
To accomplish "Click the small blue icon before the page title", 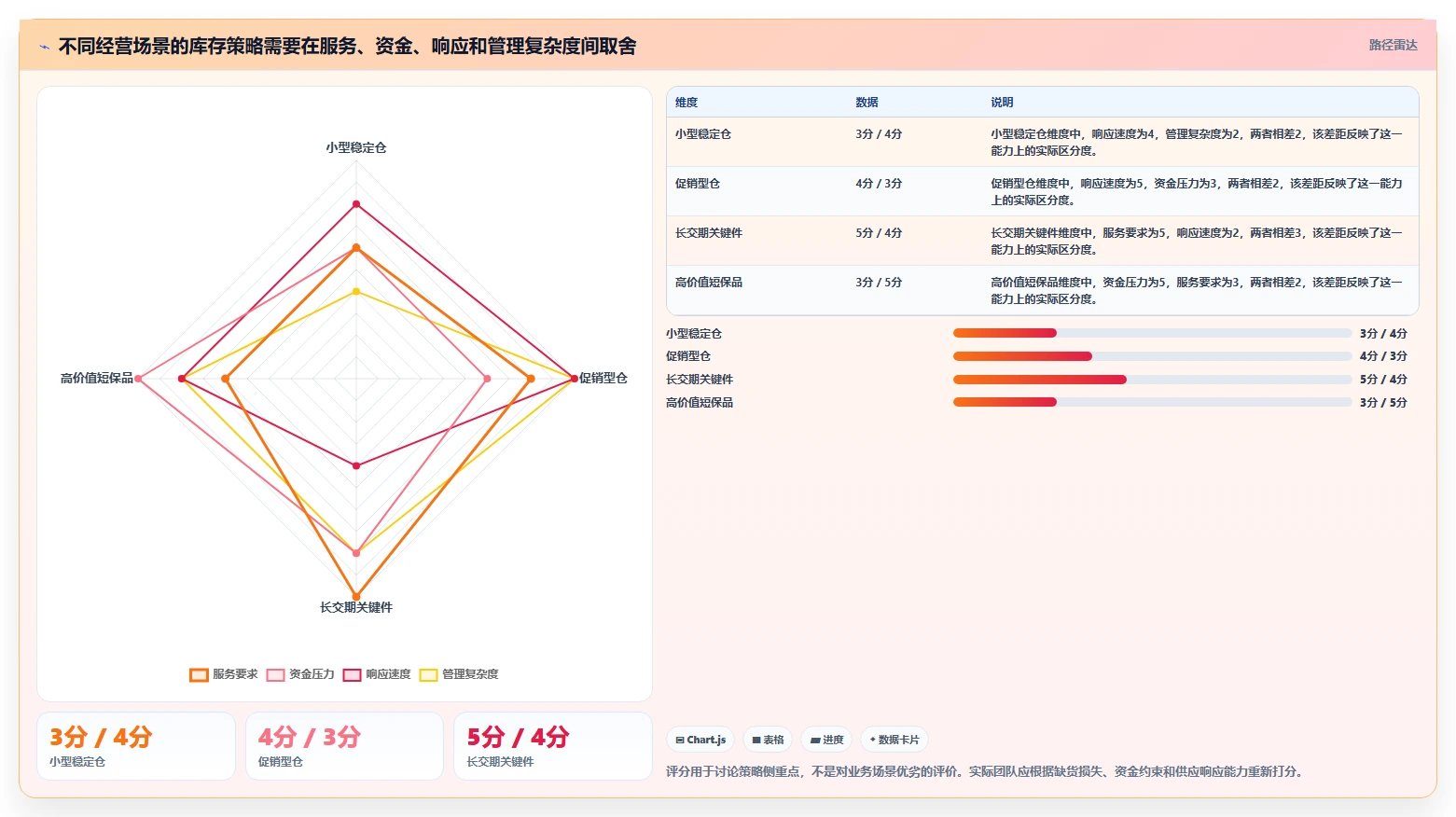I will pos(44,47).
